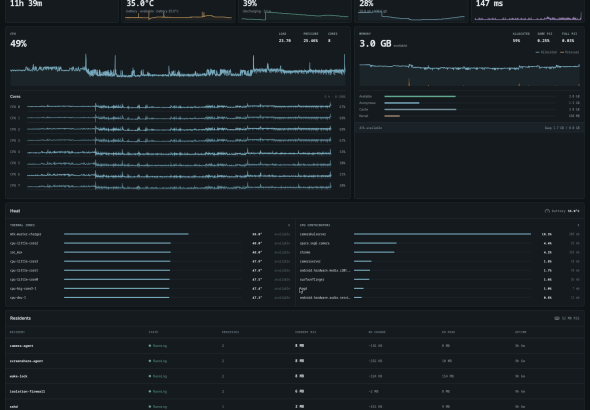Click the cameraserver contributor bar
The width and height of the screenshot is (590, 410).
coord(363,261)
